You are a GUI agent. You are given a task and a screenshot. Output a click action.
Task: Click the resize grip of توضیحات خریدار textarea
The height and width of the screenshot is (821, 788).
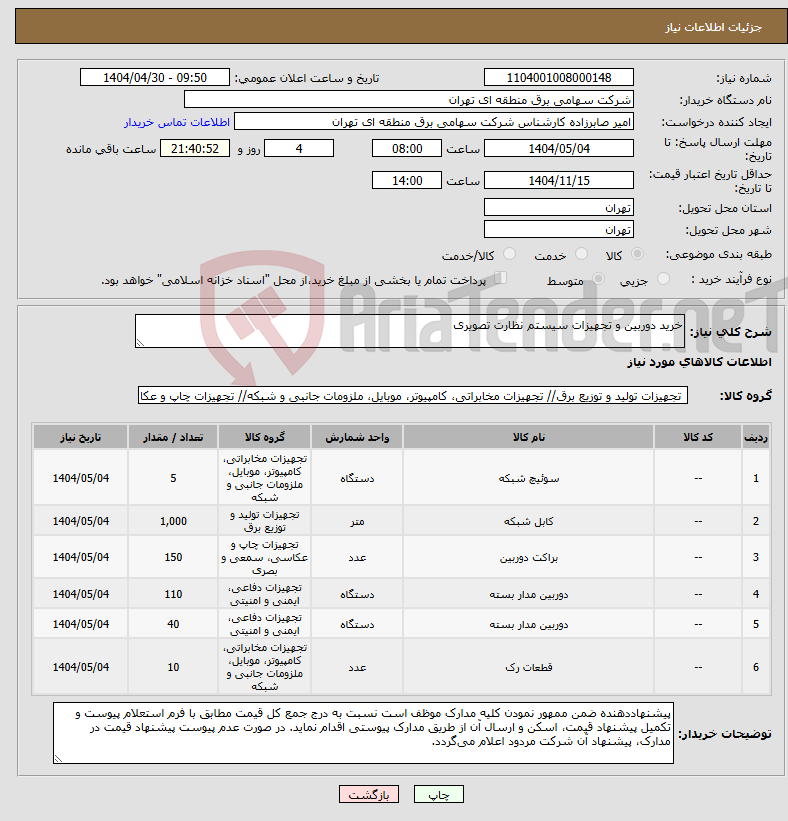tap(58, 759)
